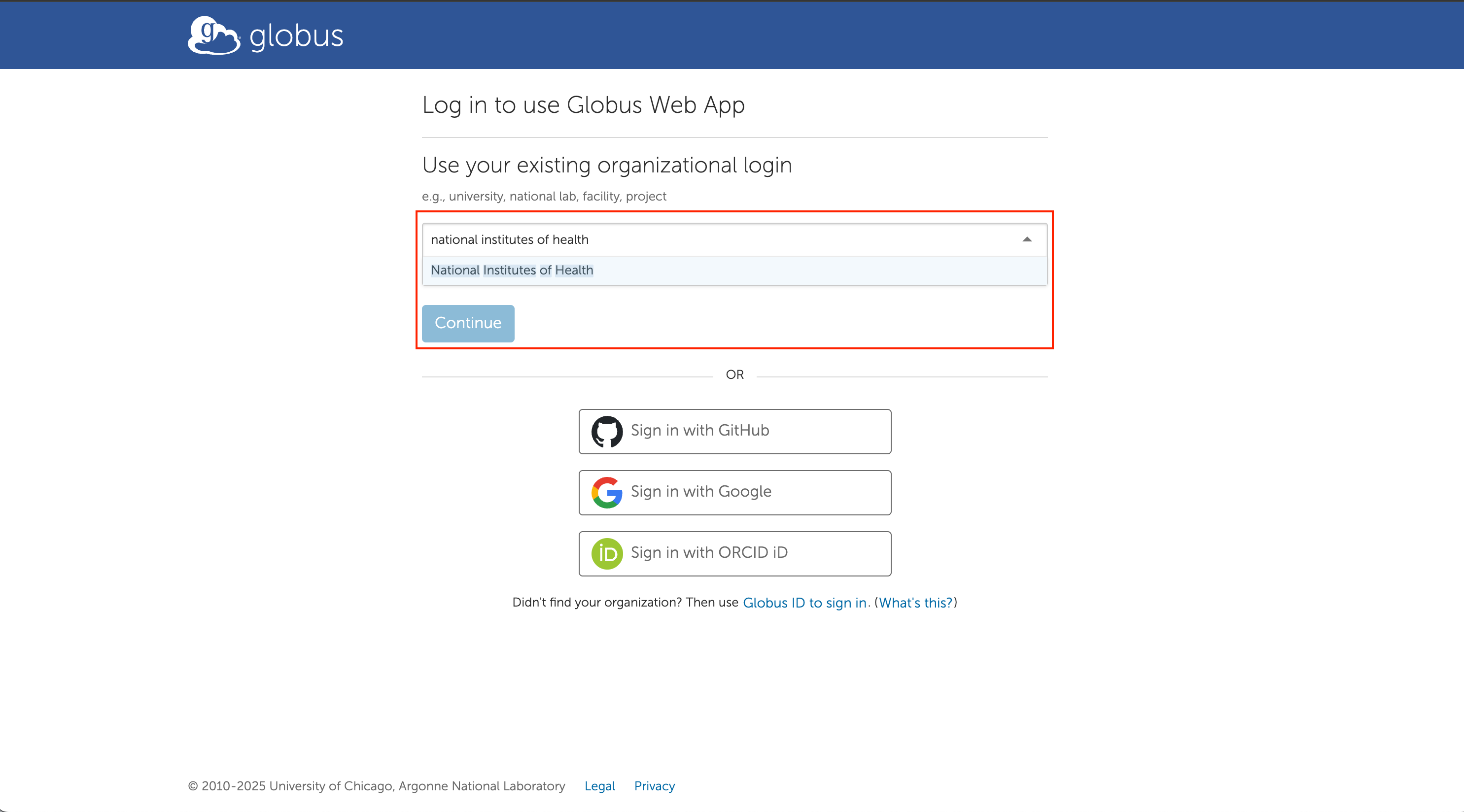Viewport: 1464px width, 812px height.
Task: Click the globus wordmark in header
Action: pyautogui.click(x=296, y=36)
